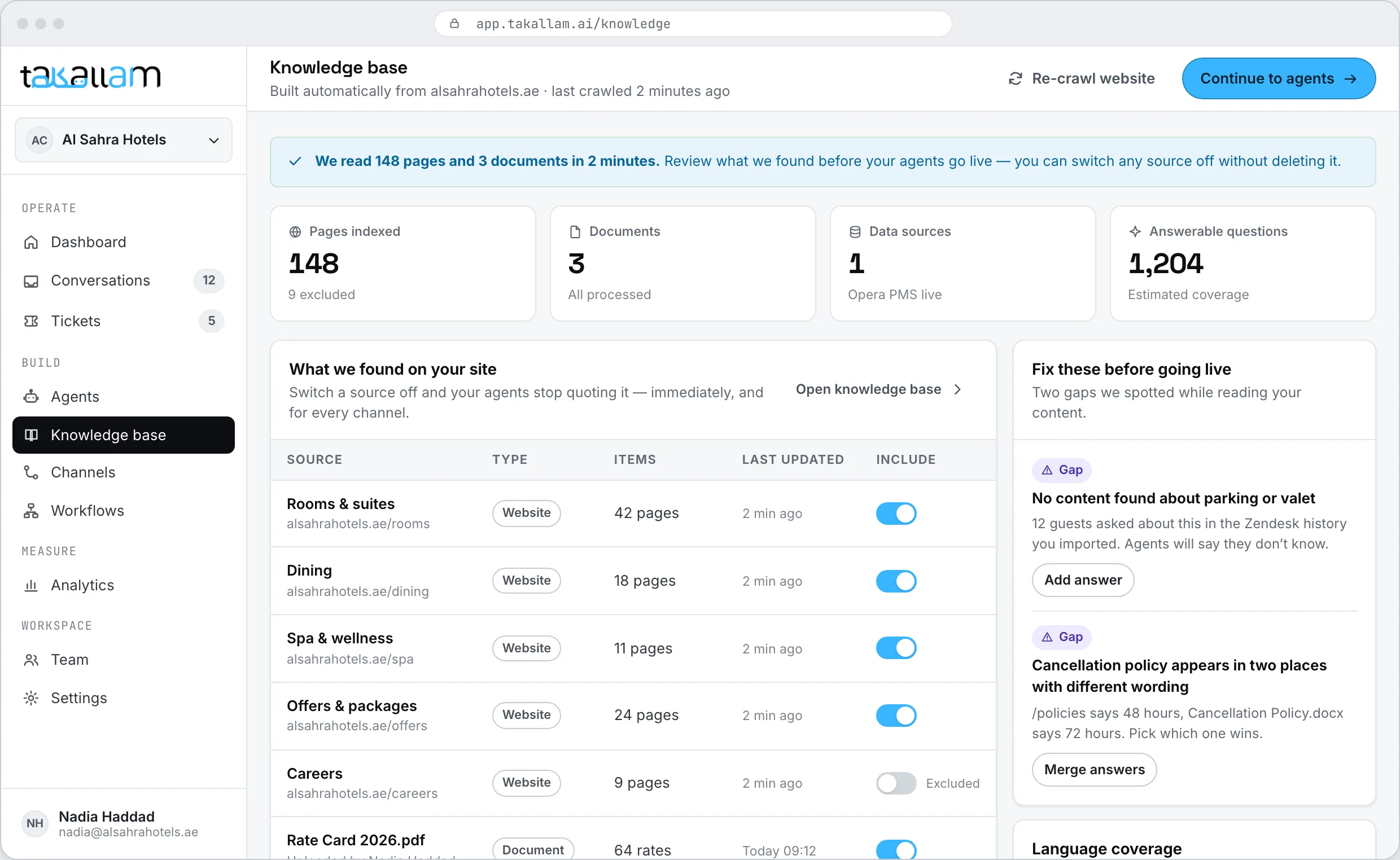Open the Workflows page
The height and width of the screenshot is (860, 1400).
pos(124,511)
